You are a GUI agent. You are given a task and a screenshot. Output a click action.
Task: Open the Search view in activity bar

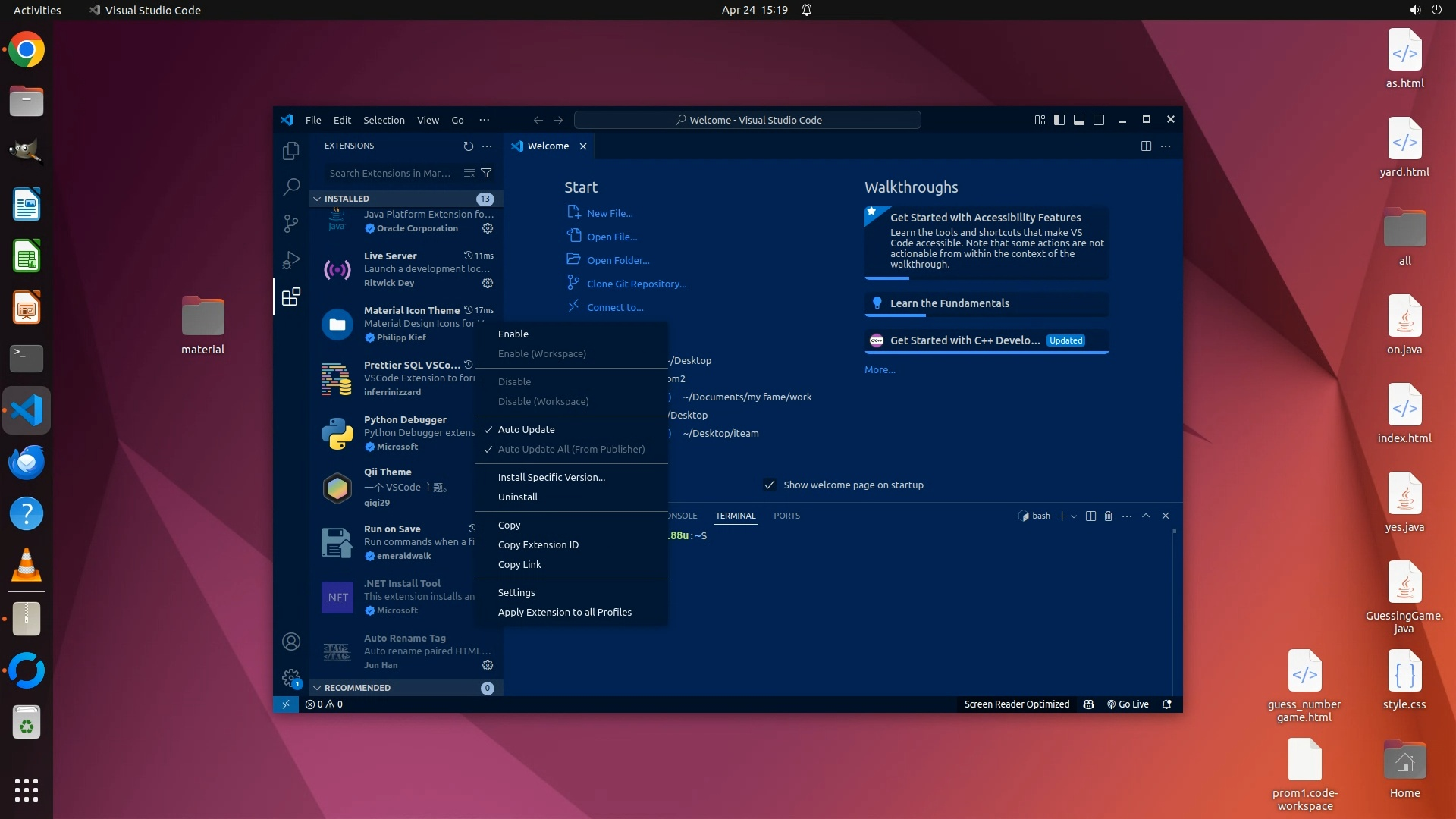point(291,187)
